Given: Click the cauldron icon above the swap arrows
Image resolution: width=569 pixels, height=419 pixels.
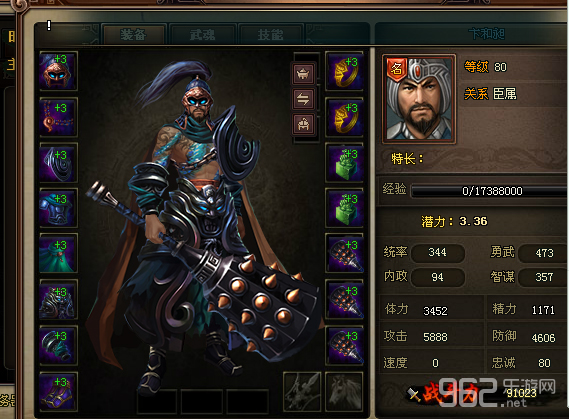Looking at the screenshot, I should click(x=304, y=74).
